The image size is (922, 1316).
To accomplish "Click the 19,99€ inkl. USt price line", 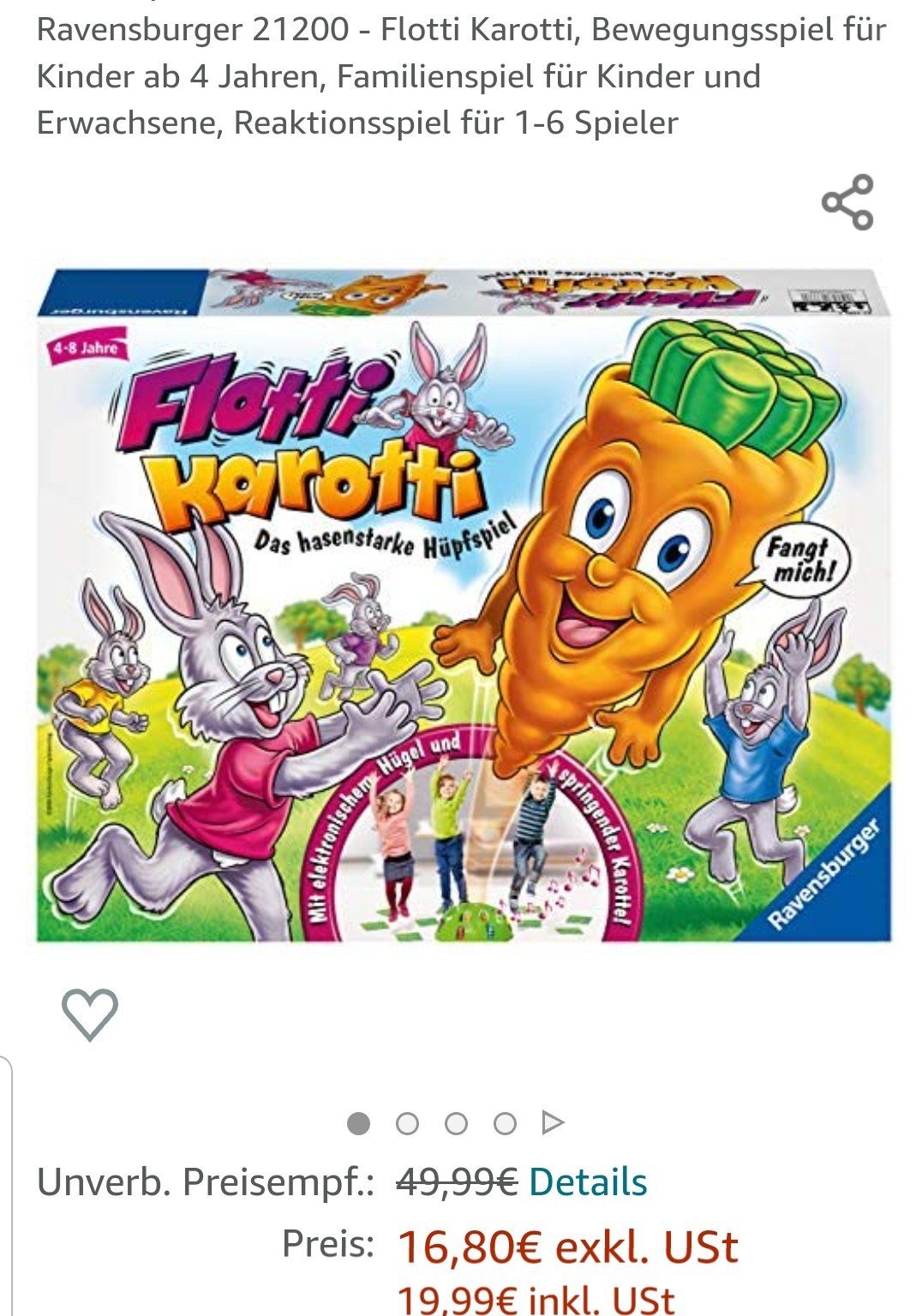I will pyautogui.click(x=536, y=1300).
